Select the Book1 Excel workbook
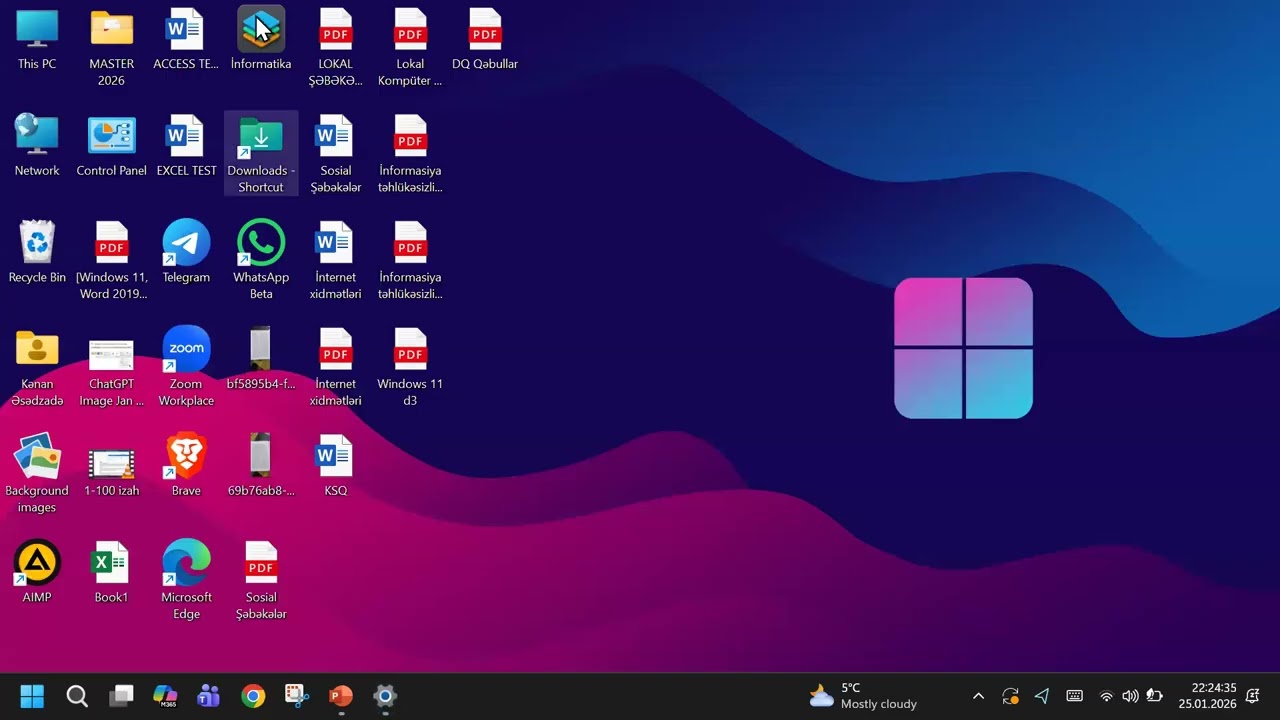The height and width of the screenshot is (720, 1280). coord(111,574)
